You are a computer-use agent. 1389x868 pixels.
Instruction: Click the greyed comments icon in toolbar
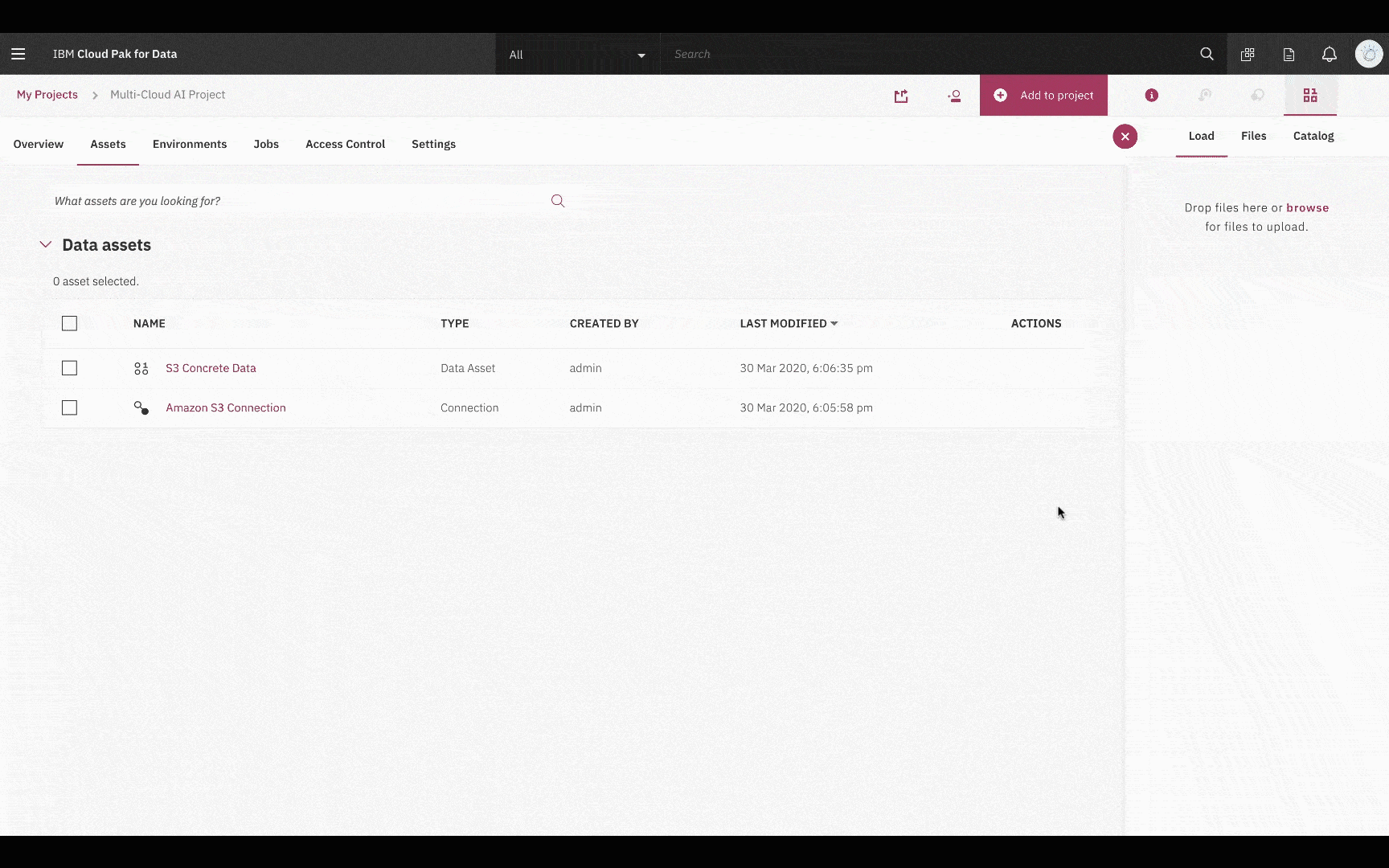tap(1257, 95)
